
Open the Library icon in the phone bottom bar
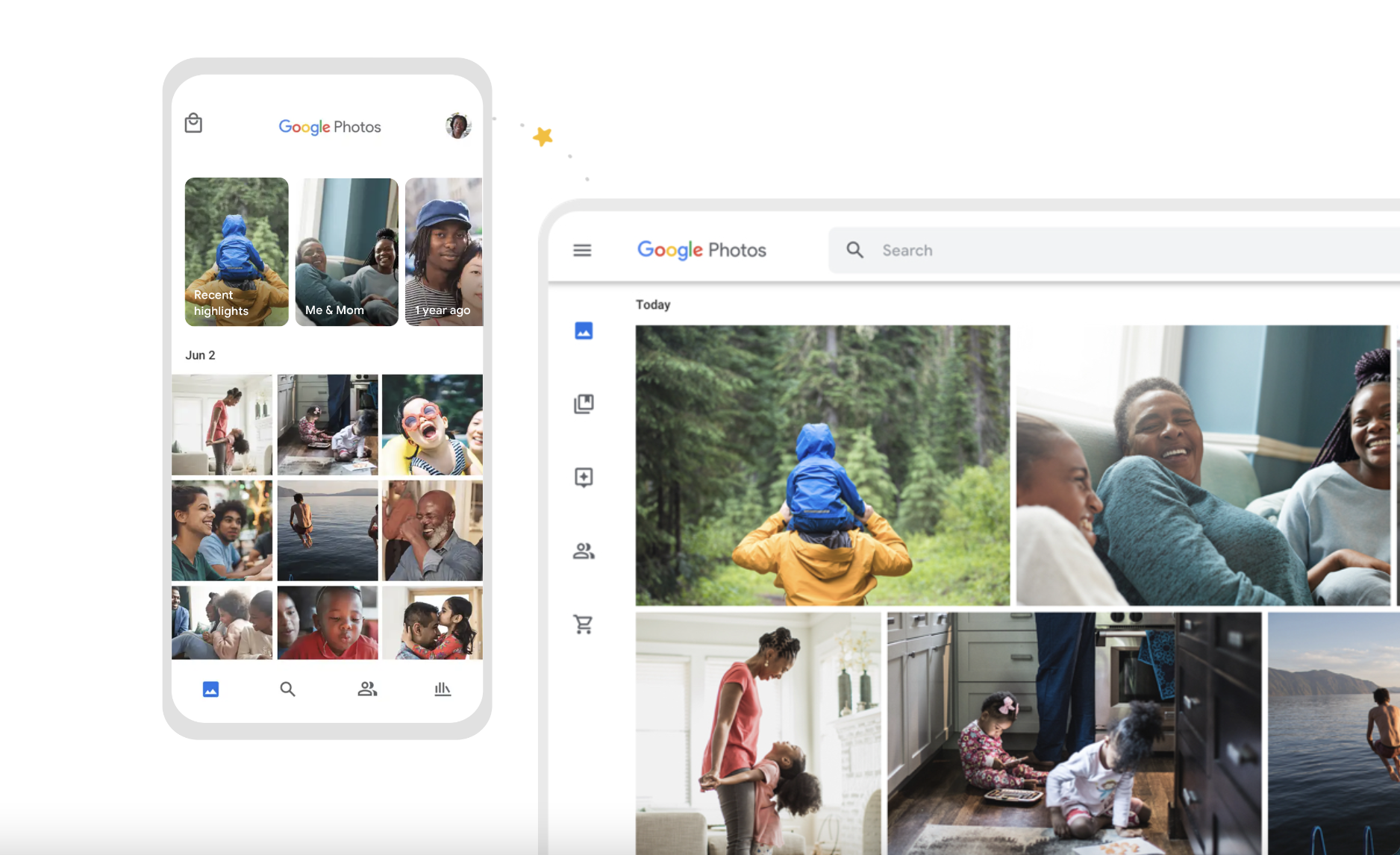[x=443, y=689]
